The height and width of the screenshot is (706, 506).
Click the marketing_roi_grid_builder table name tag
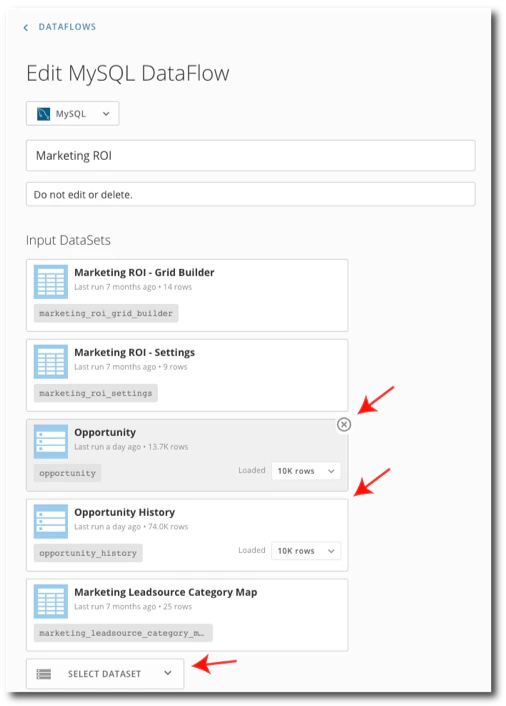point(106,313)
